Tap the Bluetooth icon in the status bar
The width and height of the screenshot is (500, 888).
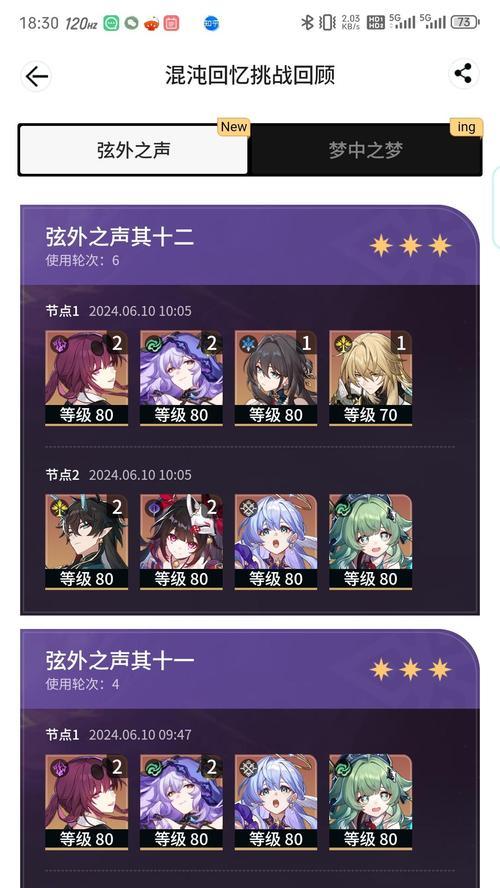[307, 23]
